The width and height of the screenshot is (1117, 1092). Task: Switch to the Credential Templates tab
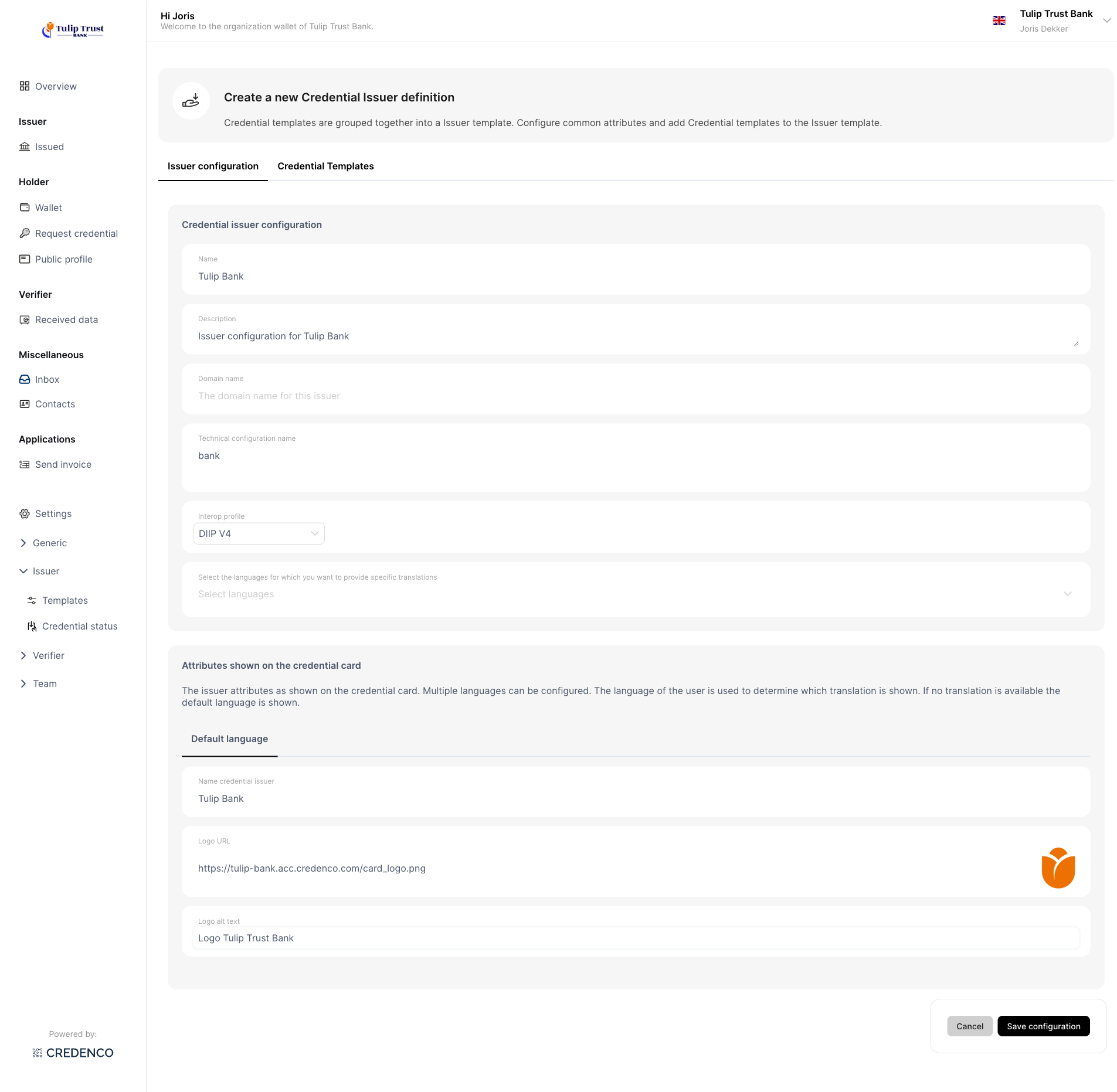click(325, 166)
